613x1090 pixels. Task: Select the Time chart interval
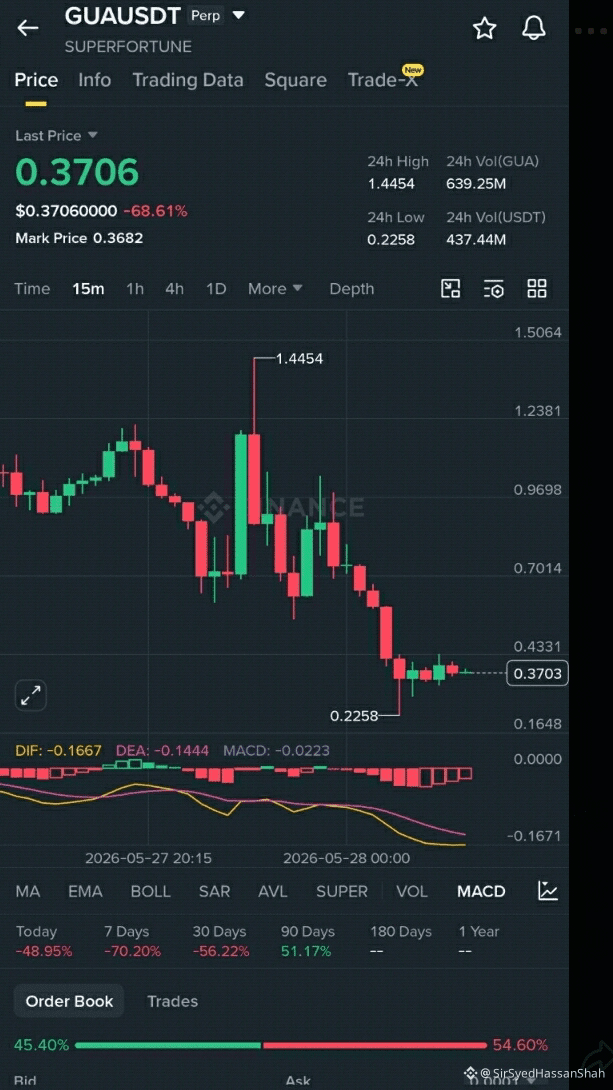pyautogui.click(x=32, y=288)
